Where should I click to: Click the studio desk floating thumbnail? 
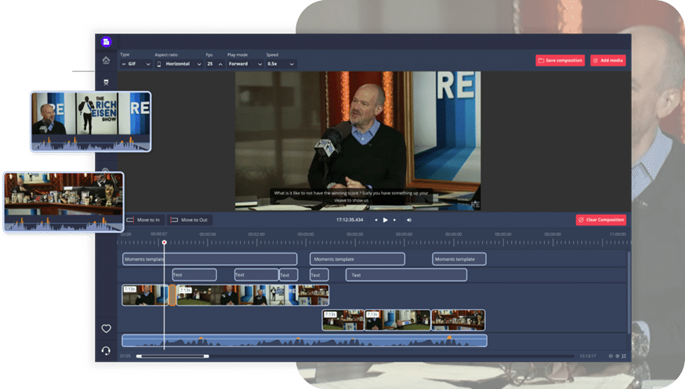[64, 202]
